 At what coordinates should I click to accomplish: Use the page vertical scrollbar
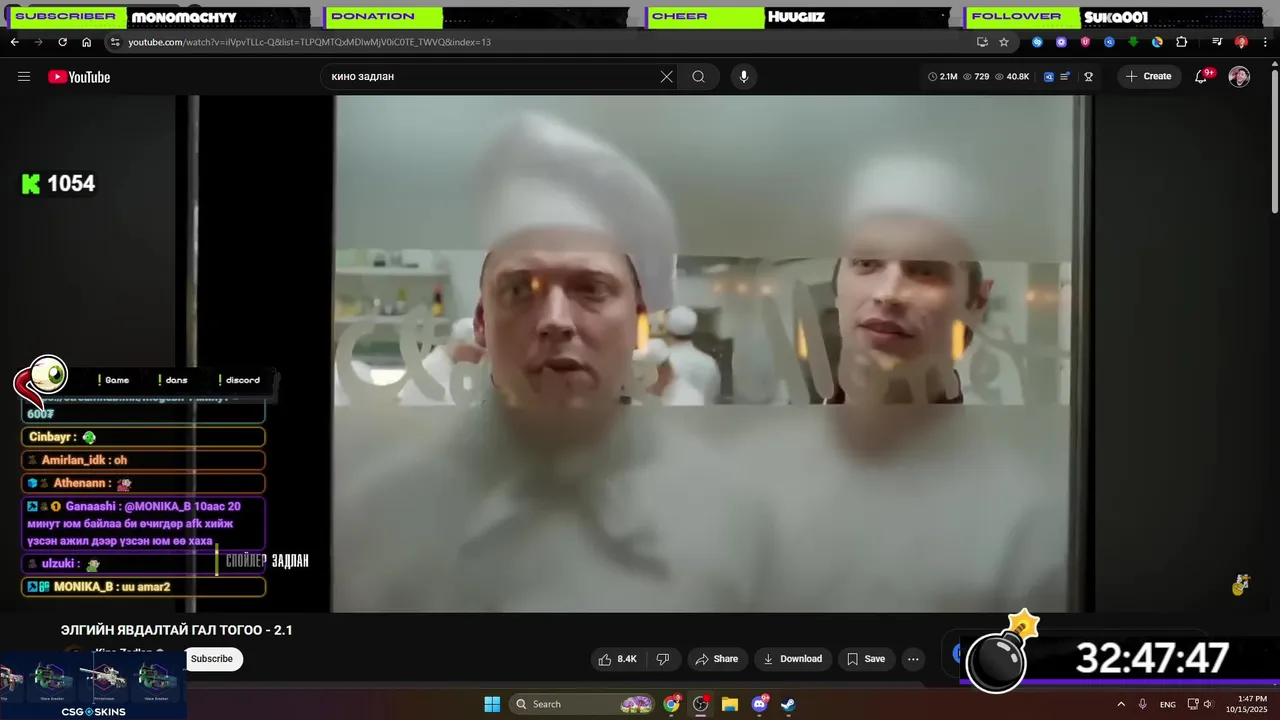pos(1275,140)
